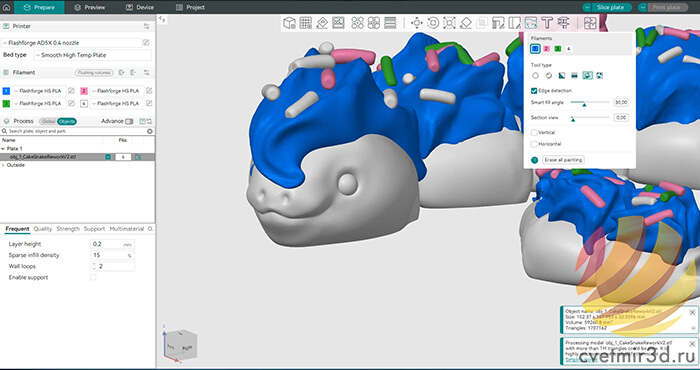Choose the Height range tool type
The image size is (700, 370).
tap(575, 76)
